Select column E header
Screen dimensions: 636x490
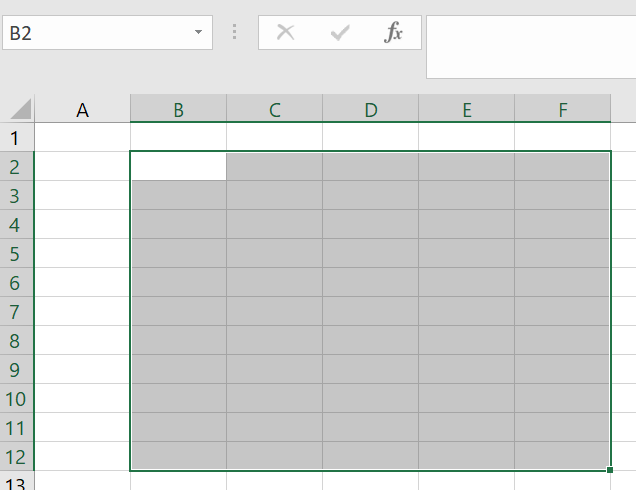click(466, 110)
